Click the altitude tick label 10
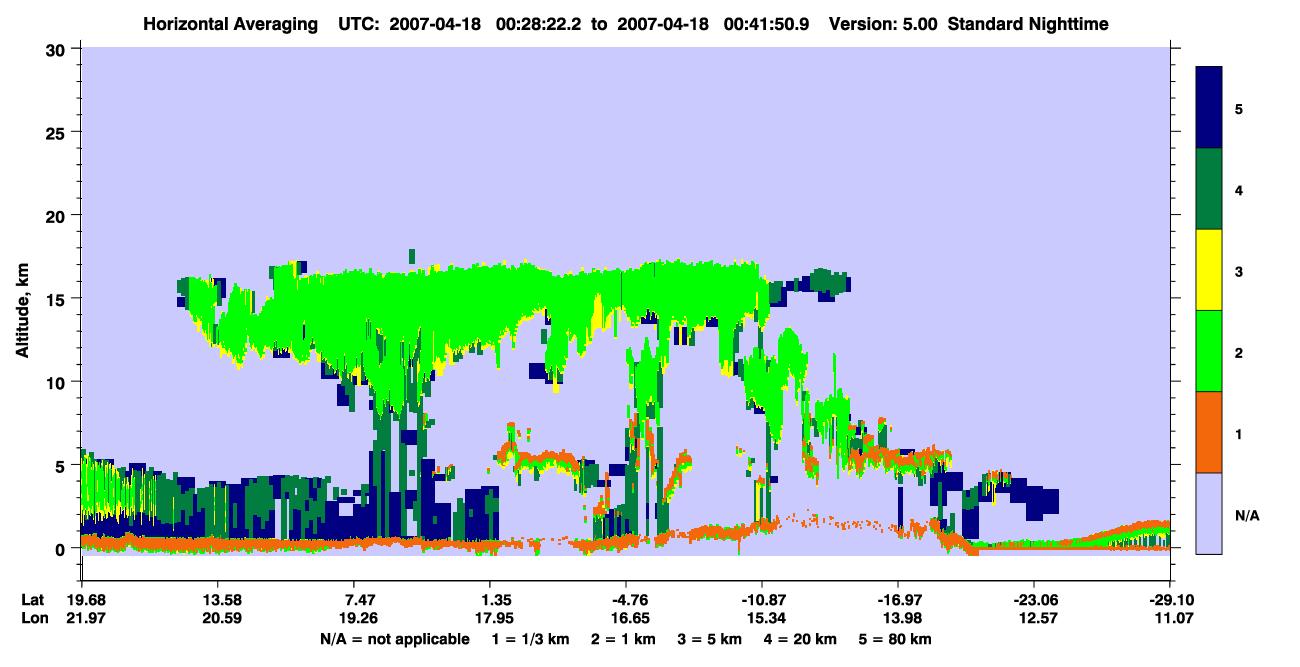 (x=58, y=382)
